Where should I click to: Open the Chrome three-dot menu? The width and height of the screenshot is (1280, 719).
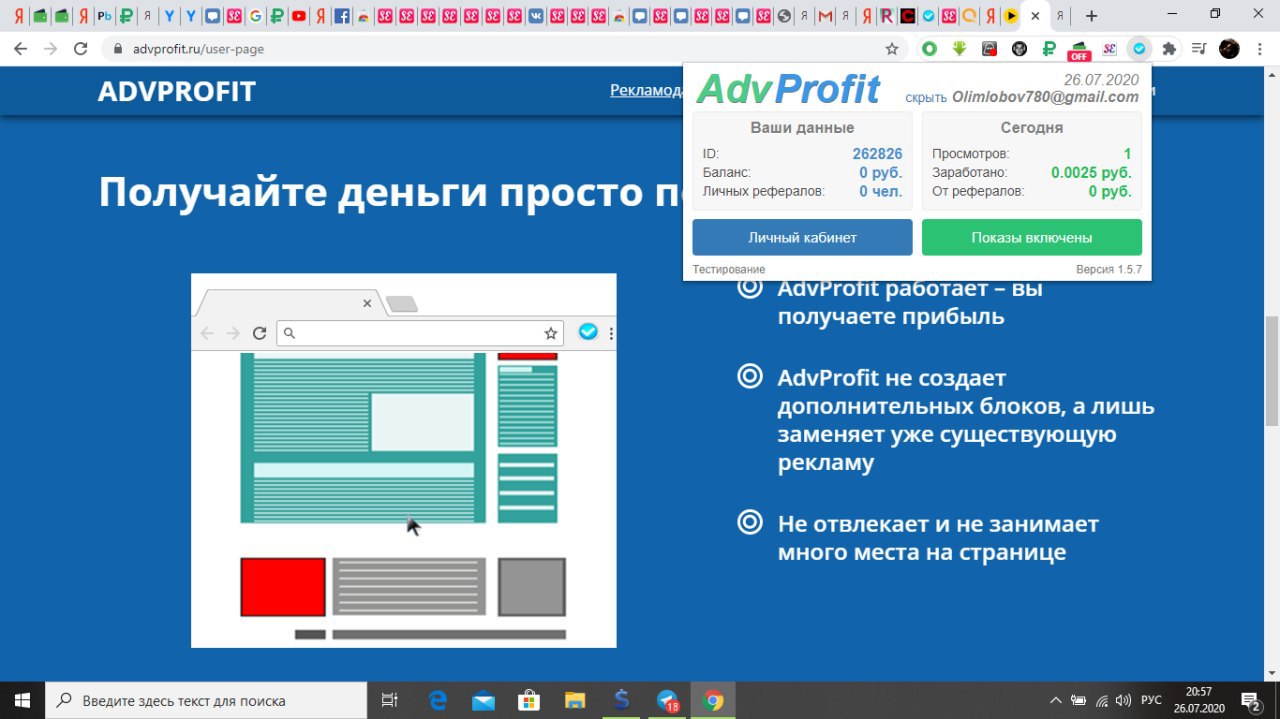[x=1259, y=48]
